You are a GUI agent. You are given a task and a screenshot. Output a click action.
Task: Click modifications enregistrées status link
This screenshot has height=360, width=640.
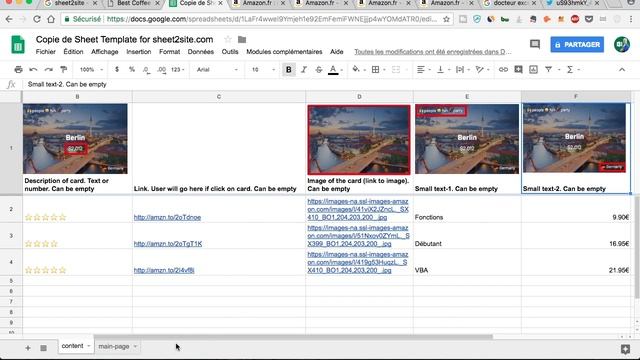[x=433, y=52]
